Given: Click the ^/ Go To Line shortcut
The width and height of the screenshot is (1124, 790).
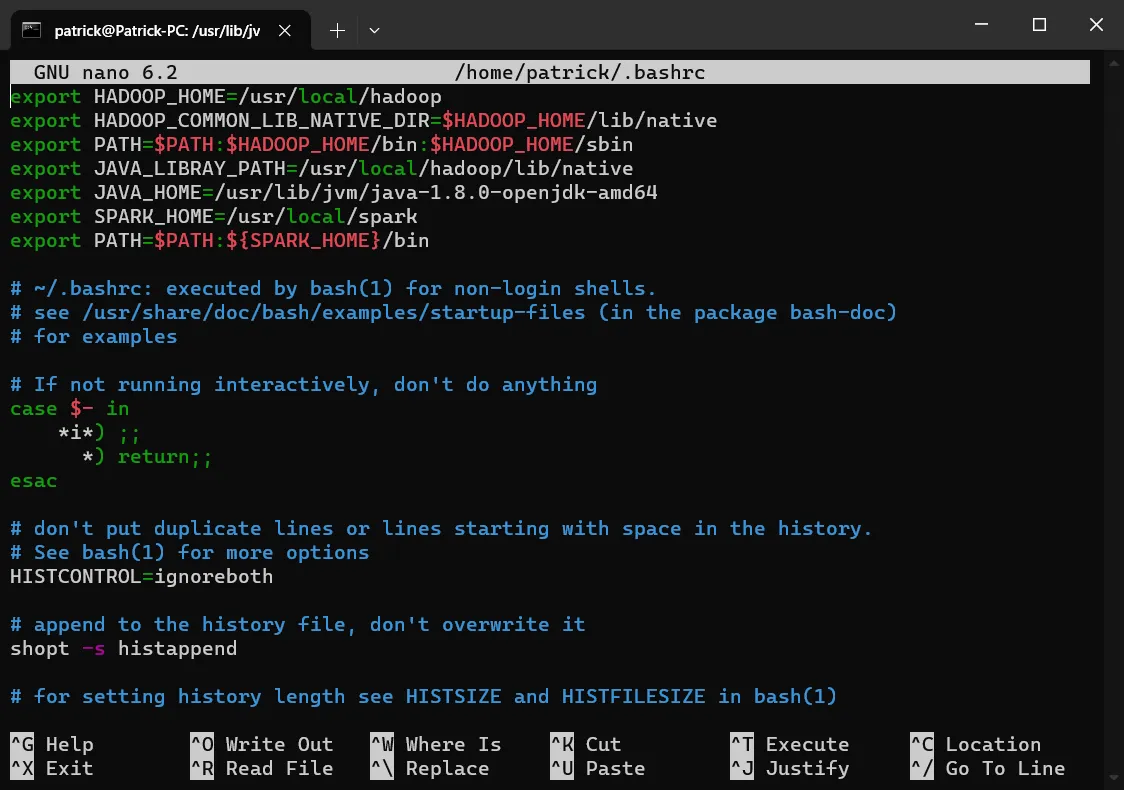Looking at the screenshot, I should 988,768.
